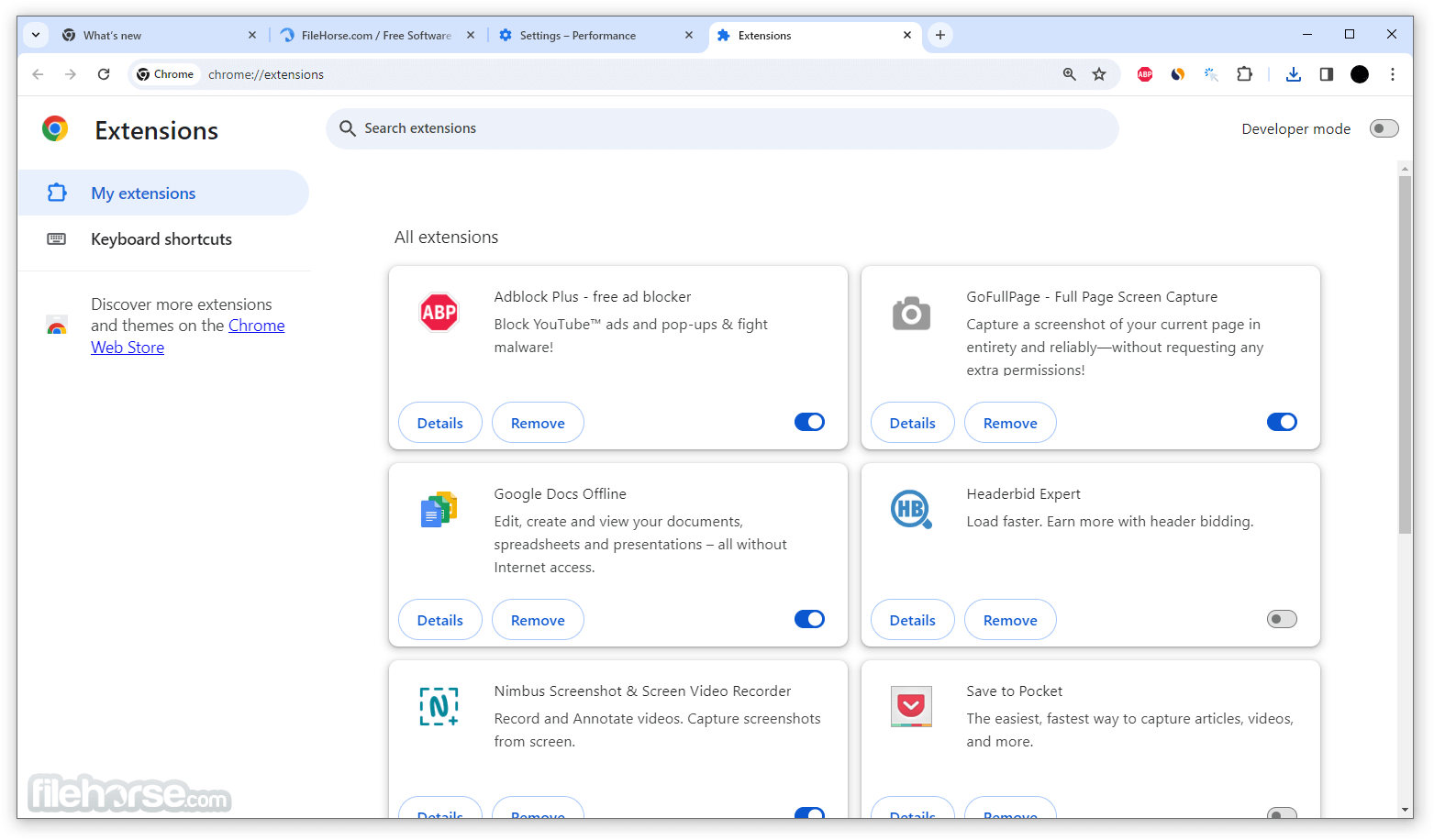Screen dimensions: 1434x840
Task: Disable Google Docs Offline toggle
Action: 809,619
